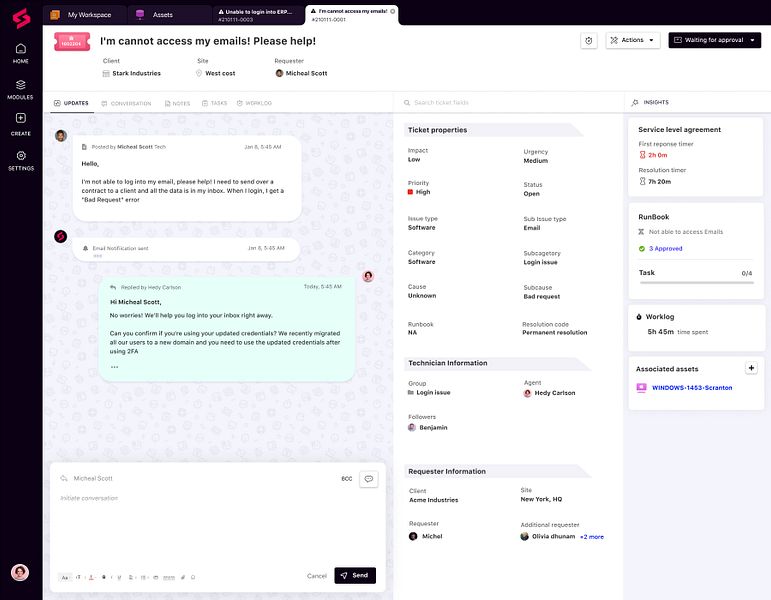This screenshot has height=600, width=771.
Task: Click the Insights panel icon
Action: (635, 102)
